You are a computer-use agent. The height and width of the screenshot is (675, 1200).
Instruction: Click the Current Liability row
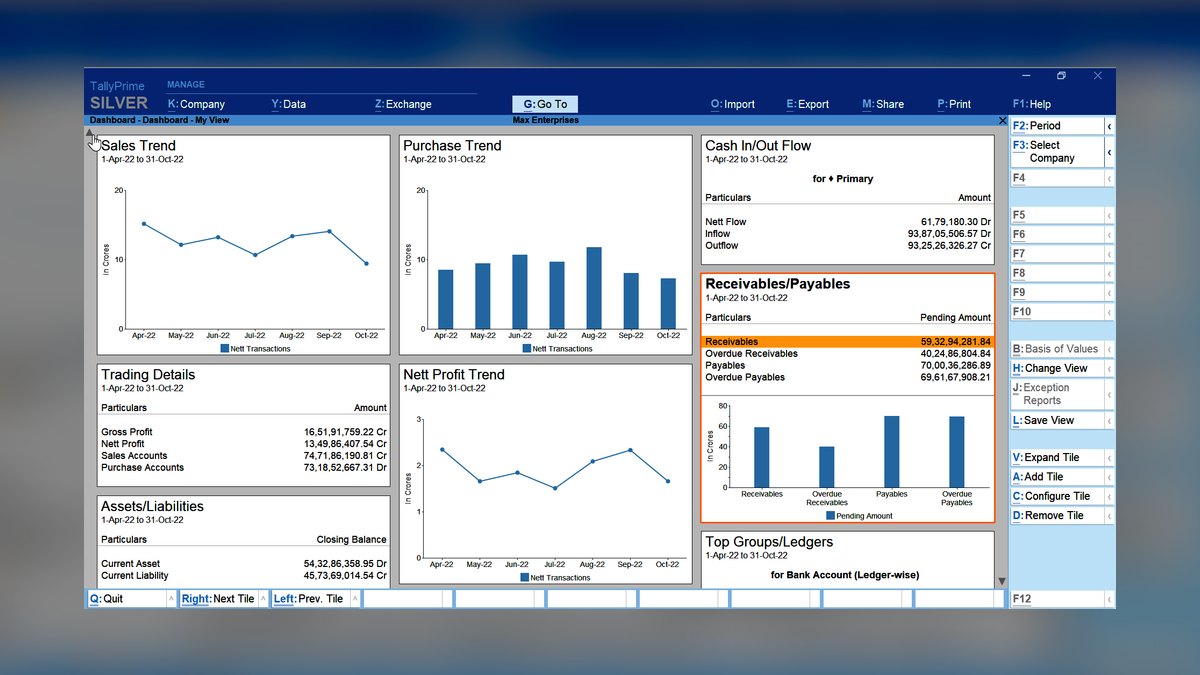(243, 576)
